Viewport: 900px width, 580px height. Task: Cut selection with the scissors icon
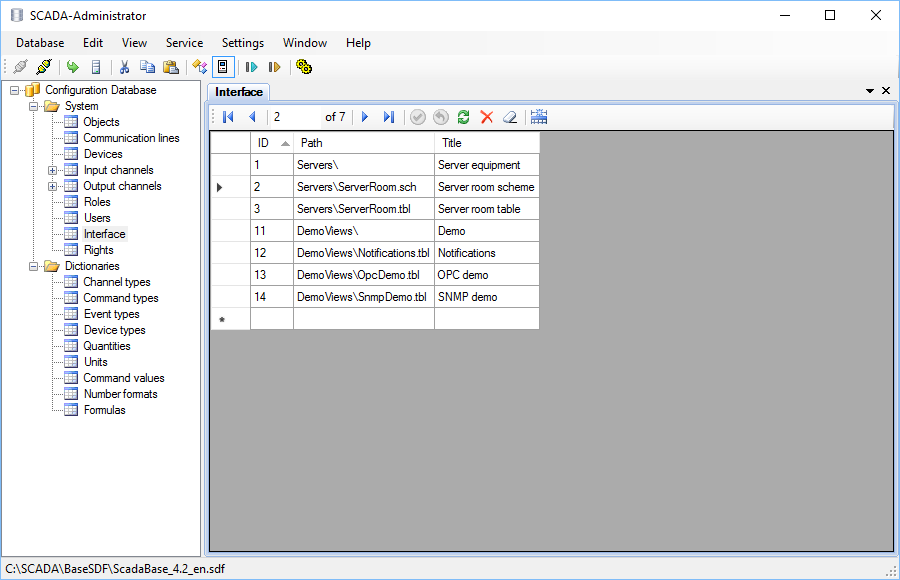tap(124, 67)
